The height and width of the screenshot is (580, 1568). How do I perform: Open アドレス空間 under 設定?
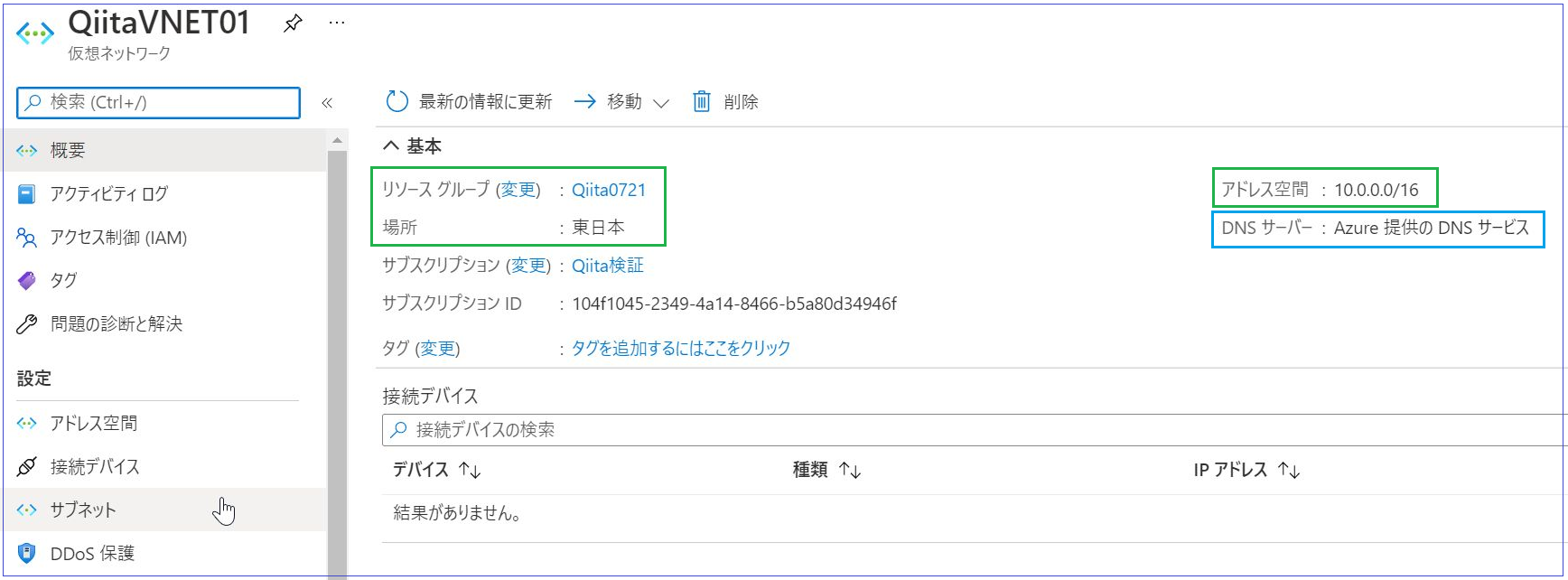click(163, 423)
